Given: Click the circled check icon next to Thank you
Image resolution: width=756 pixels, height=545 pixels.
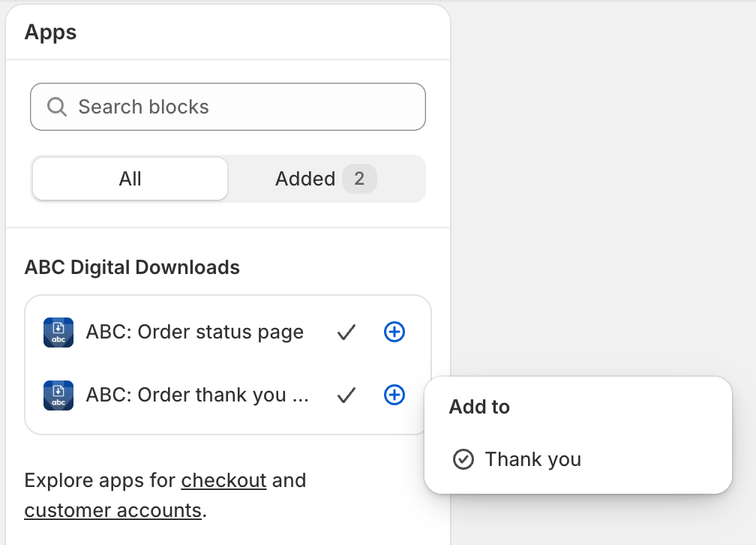Looking at the screenshot, I should point(463,459).
